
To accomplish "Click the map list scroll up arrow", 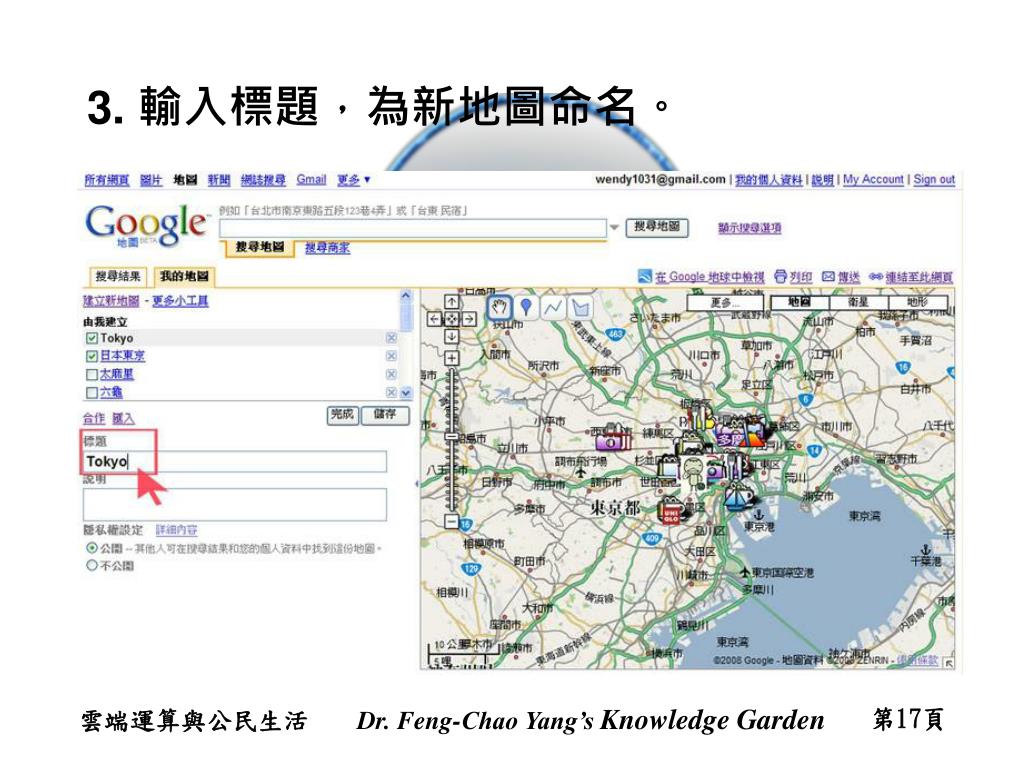I will pyautogui.click(x=406, y=296).
